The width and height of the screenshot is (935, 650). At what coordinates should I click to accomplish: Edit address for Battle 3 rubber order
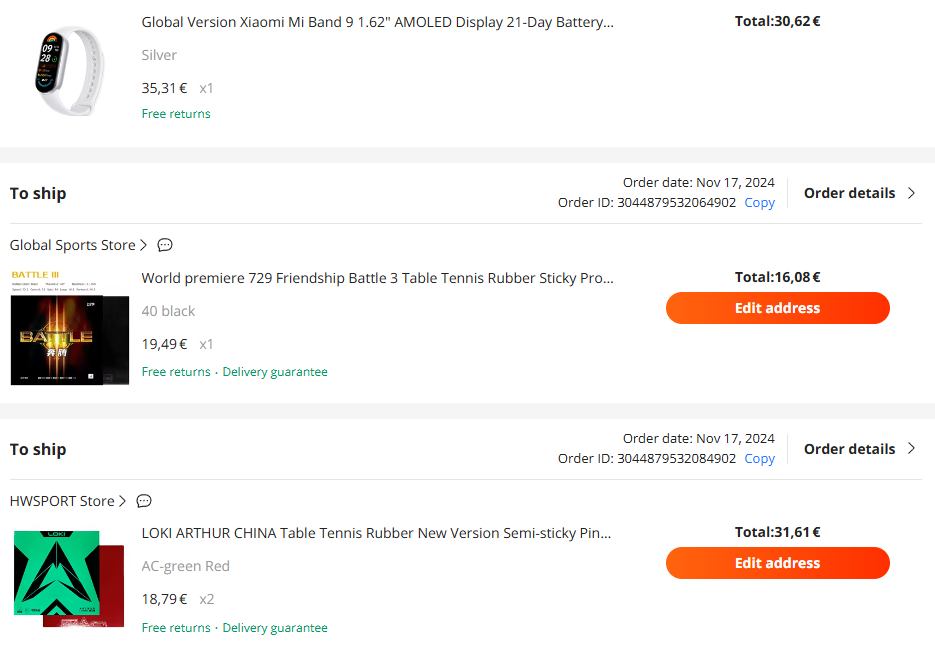(778, 308)
